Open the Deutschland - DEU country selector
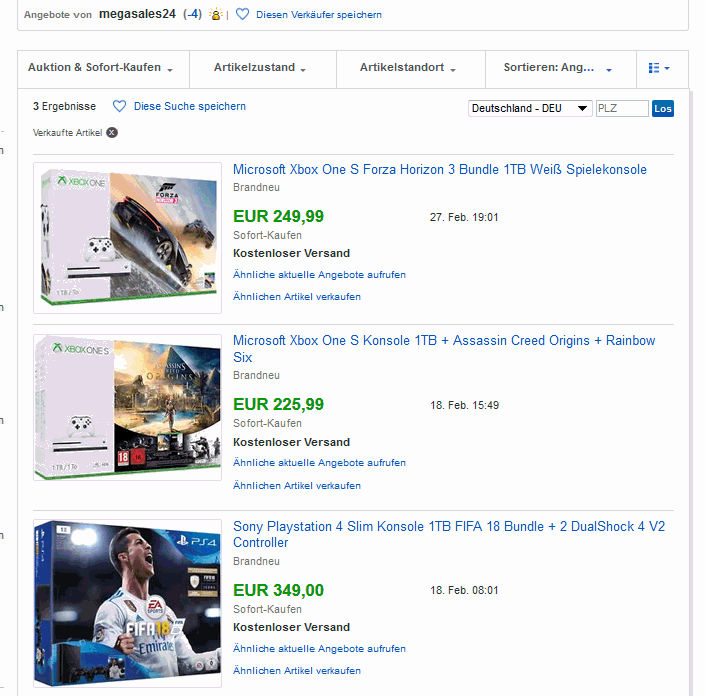Image resolution: width=705 pixels, height=696 pixels. [530, 108]
